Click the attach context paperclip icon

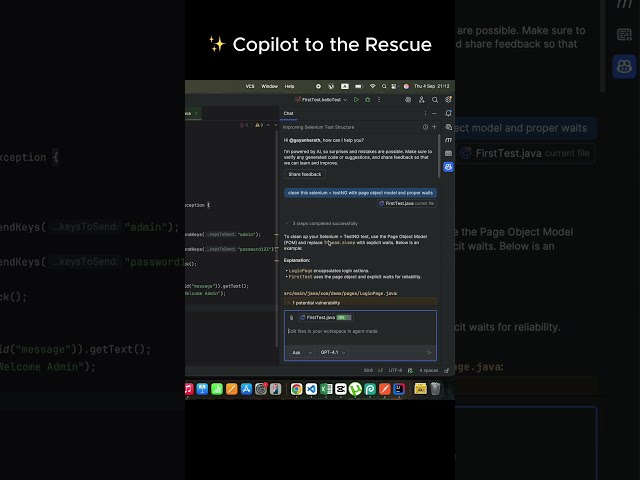coord(291,318)
